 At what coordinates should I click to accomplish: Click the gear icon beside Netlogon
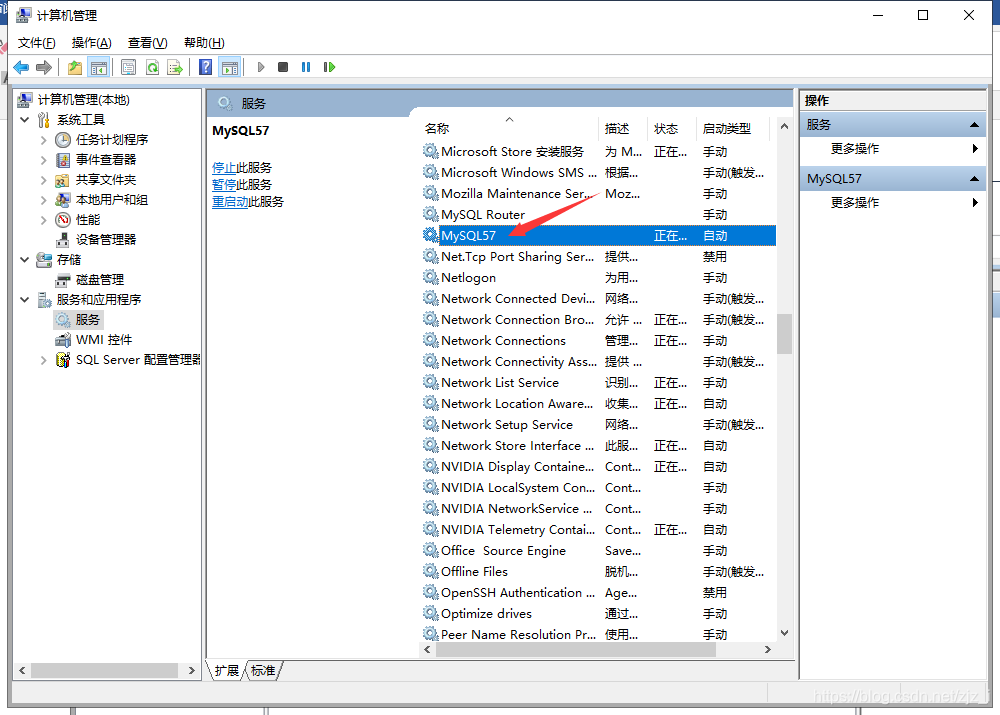(430, 277)
